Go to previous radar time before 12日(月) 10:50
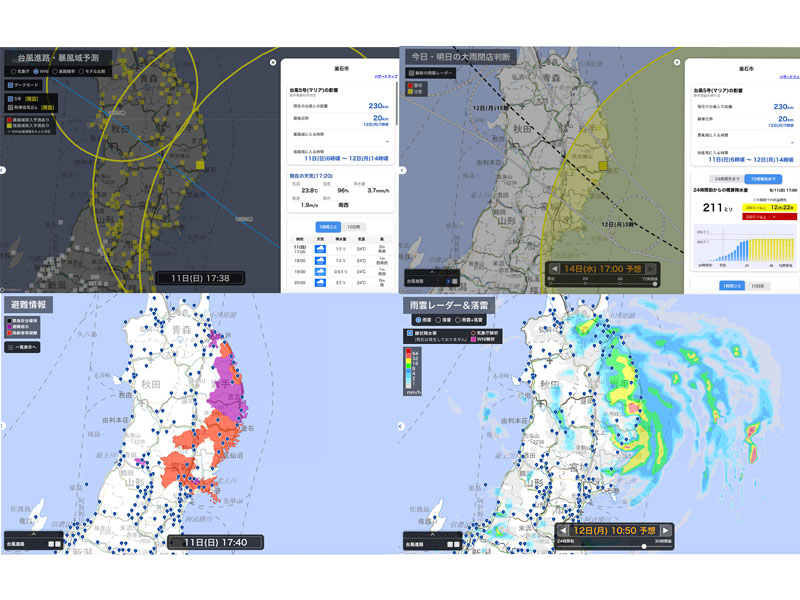Viewport: 800px width, 600px height. tap(563, 530)
